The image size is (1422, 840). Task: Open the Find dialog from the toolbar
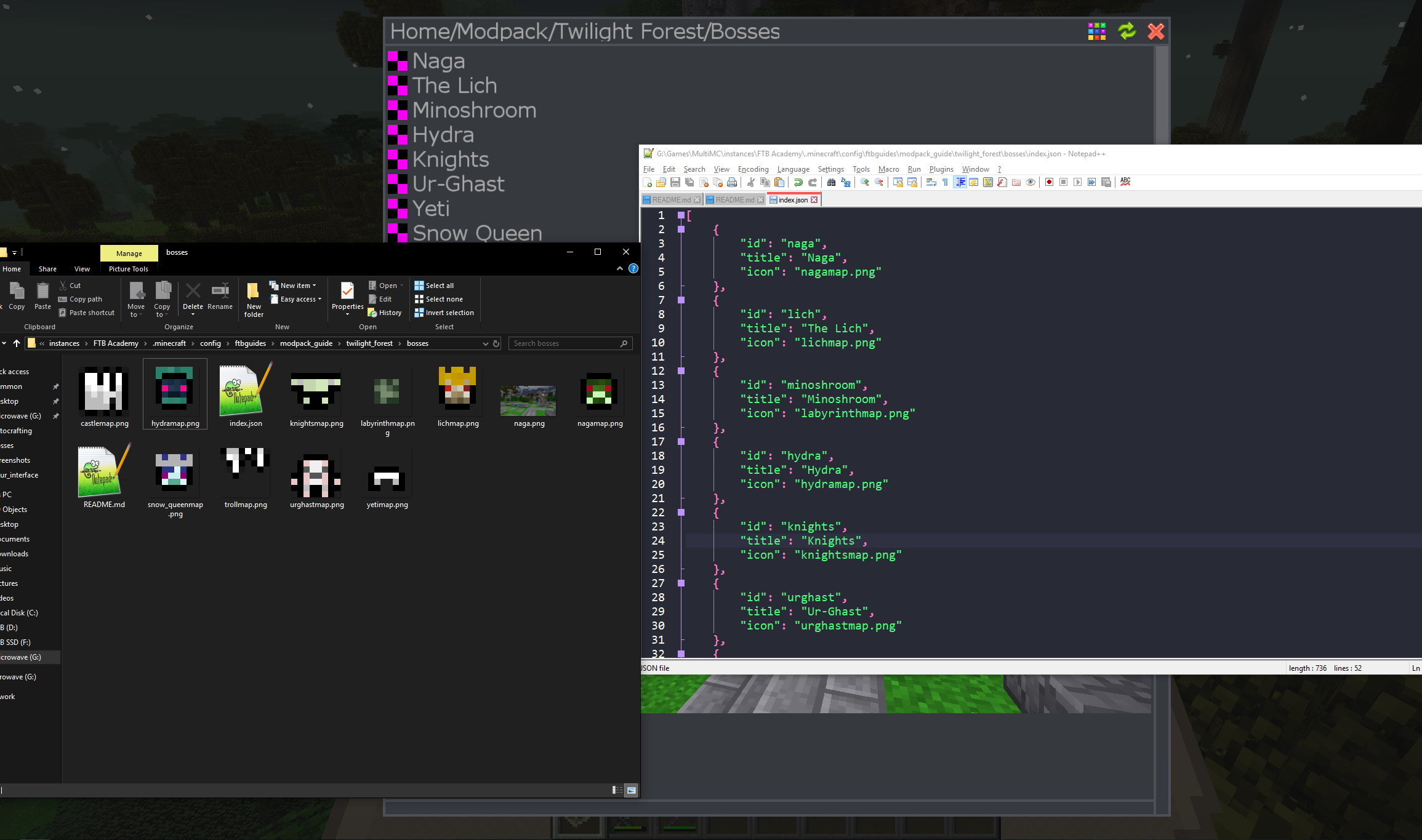point(831,182)
